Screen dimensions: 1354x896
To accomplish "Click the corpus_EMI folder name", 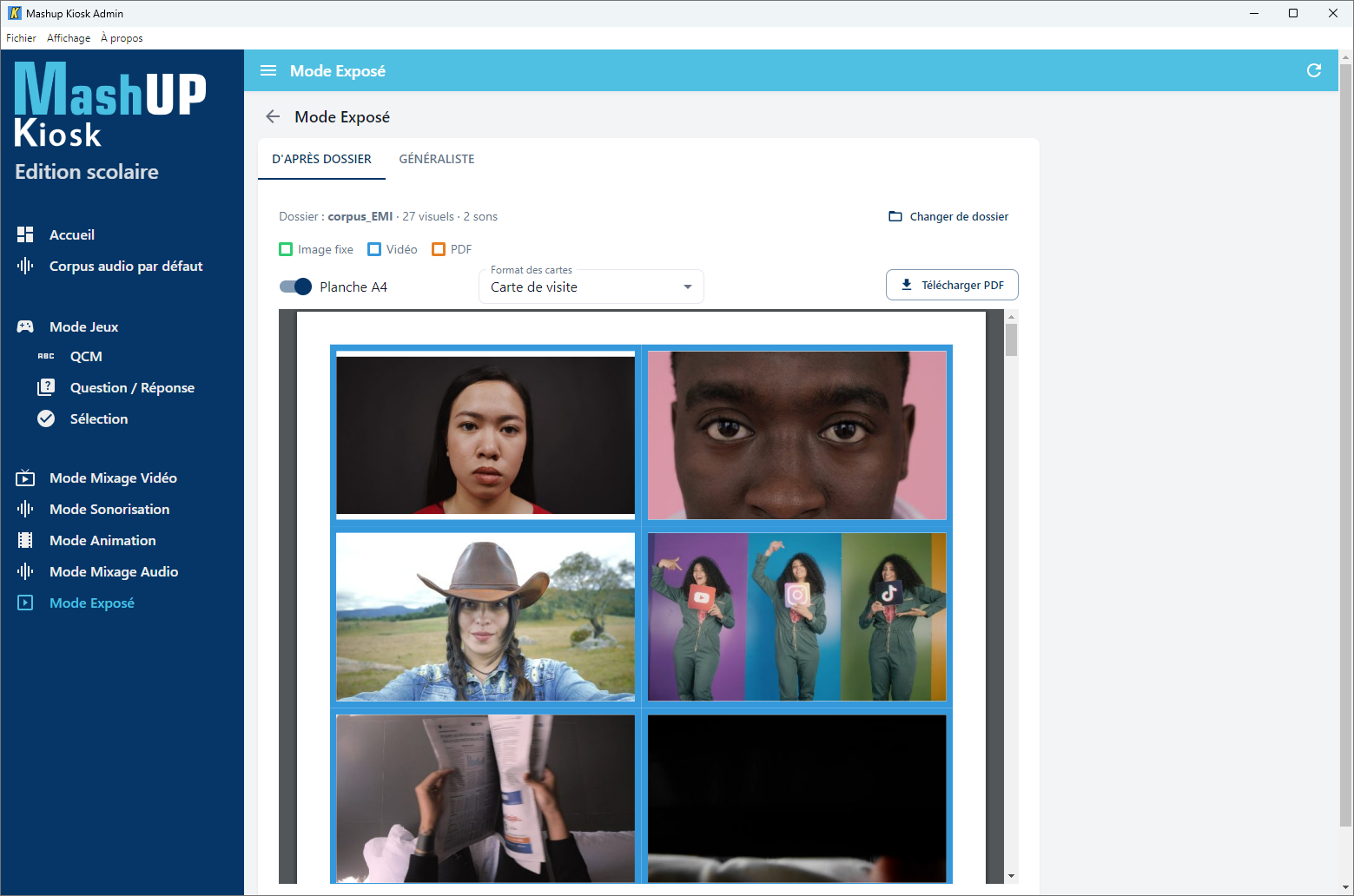I will click(360, 216).
